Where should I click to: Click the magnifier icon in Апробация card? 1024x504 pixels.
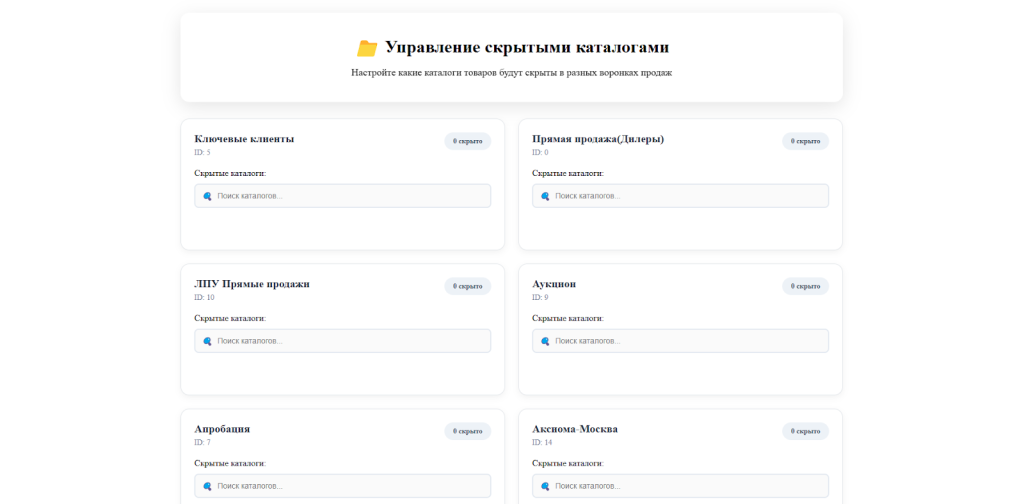(x=207, y=486)
